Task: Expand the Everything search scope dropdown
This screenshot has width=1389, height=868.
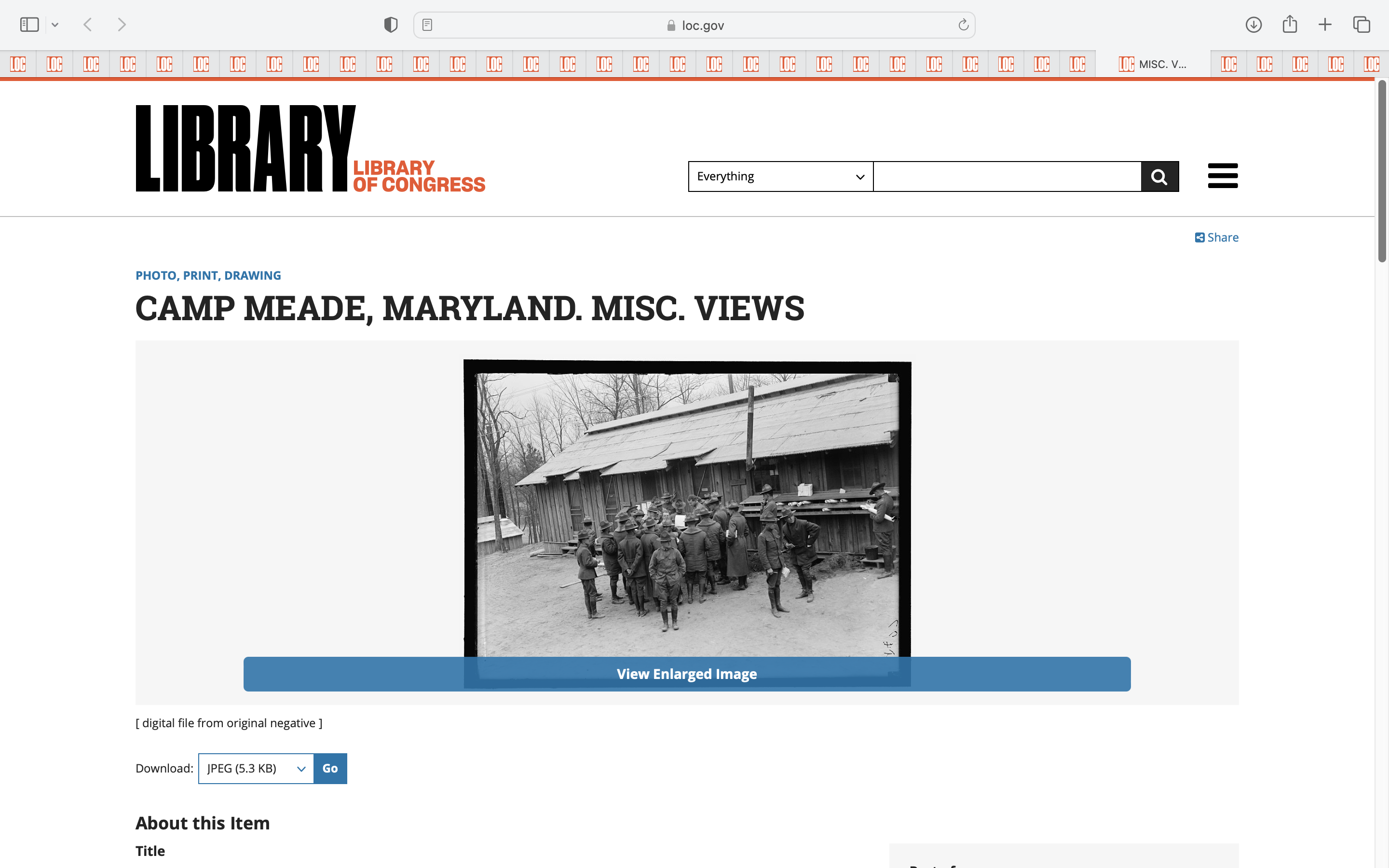Action: [780, 177]
